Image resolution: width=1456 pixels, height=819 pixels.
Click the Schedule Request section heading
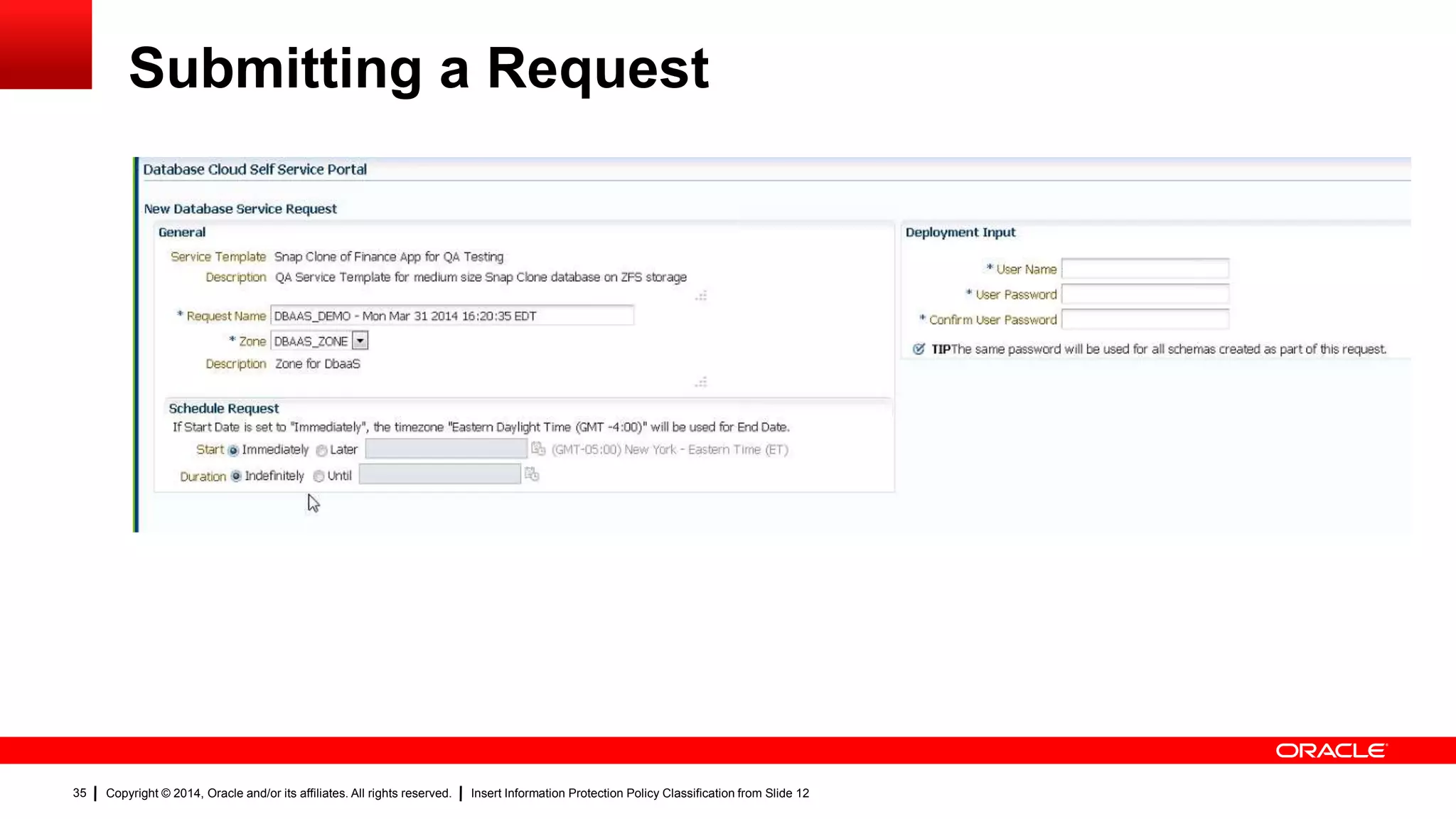point(224,408)
